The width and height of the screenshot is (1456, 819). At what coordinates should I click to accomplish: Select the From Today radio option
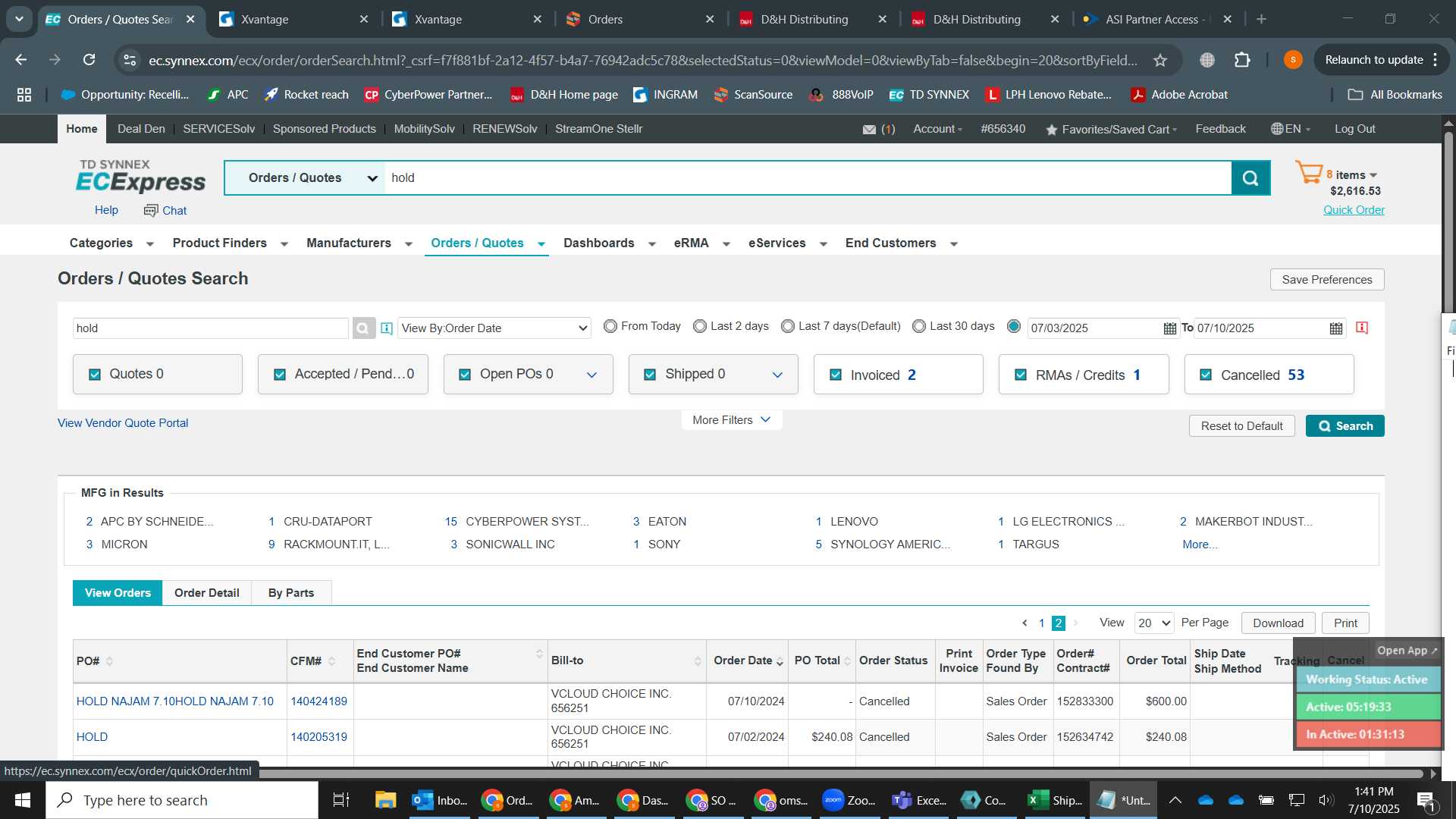point(610,326)
